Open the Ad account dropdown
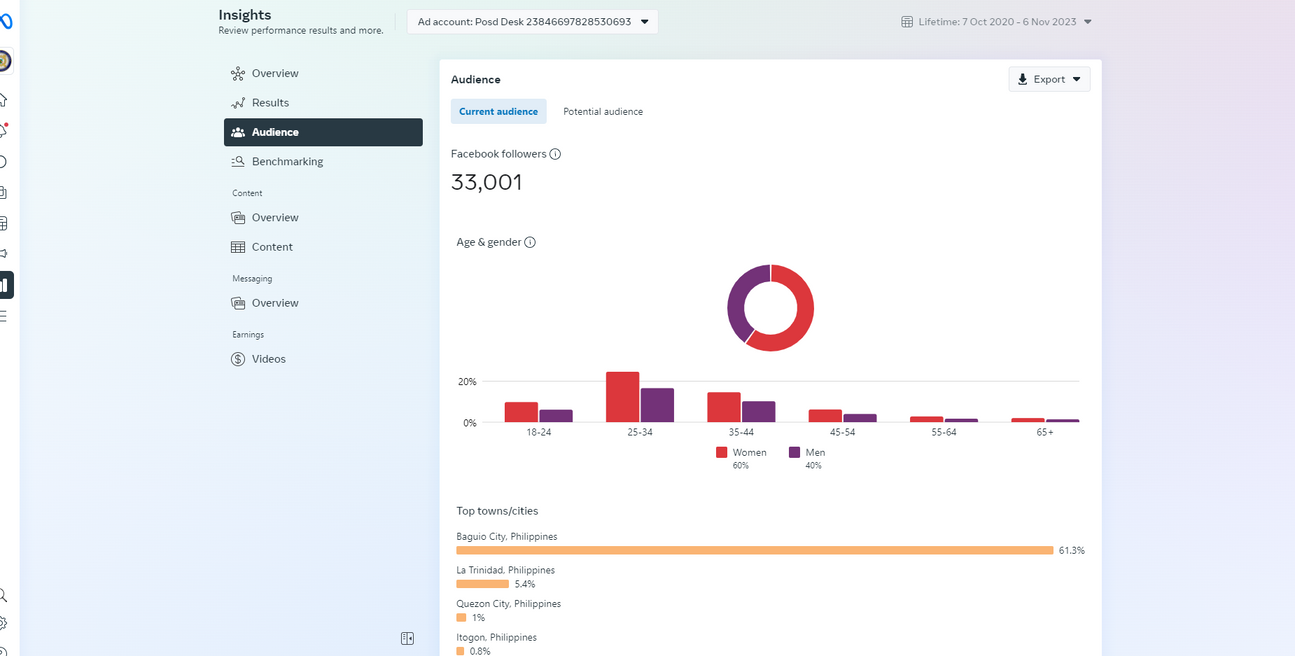The height and width of the screenshot is (656, 1295). (x=532, y=21)
